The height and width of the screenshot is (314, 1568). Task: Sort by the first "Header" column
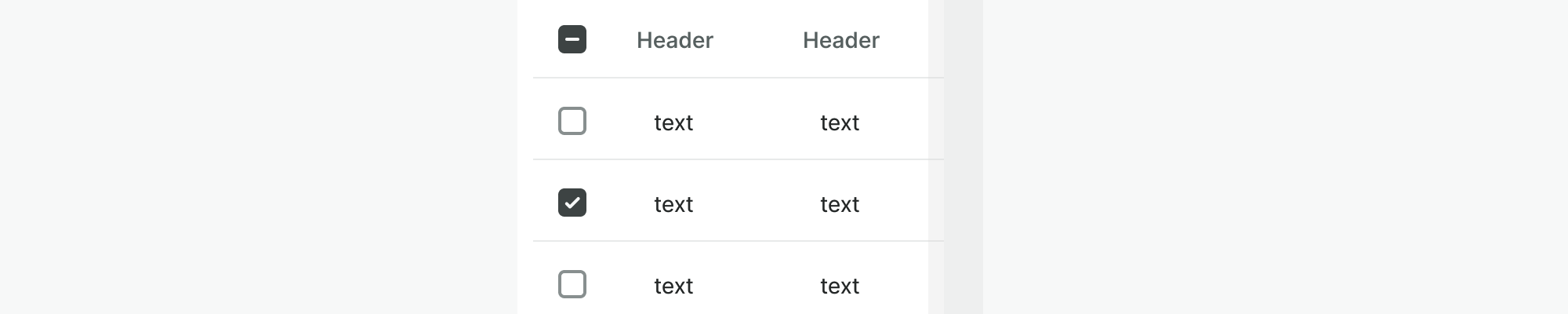(x=674, y=40)
